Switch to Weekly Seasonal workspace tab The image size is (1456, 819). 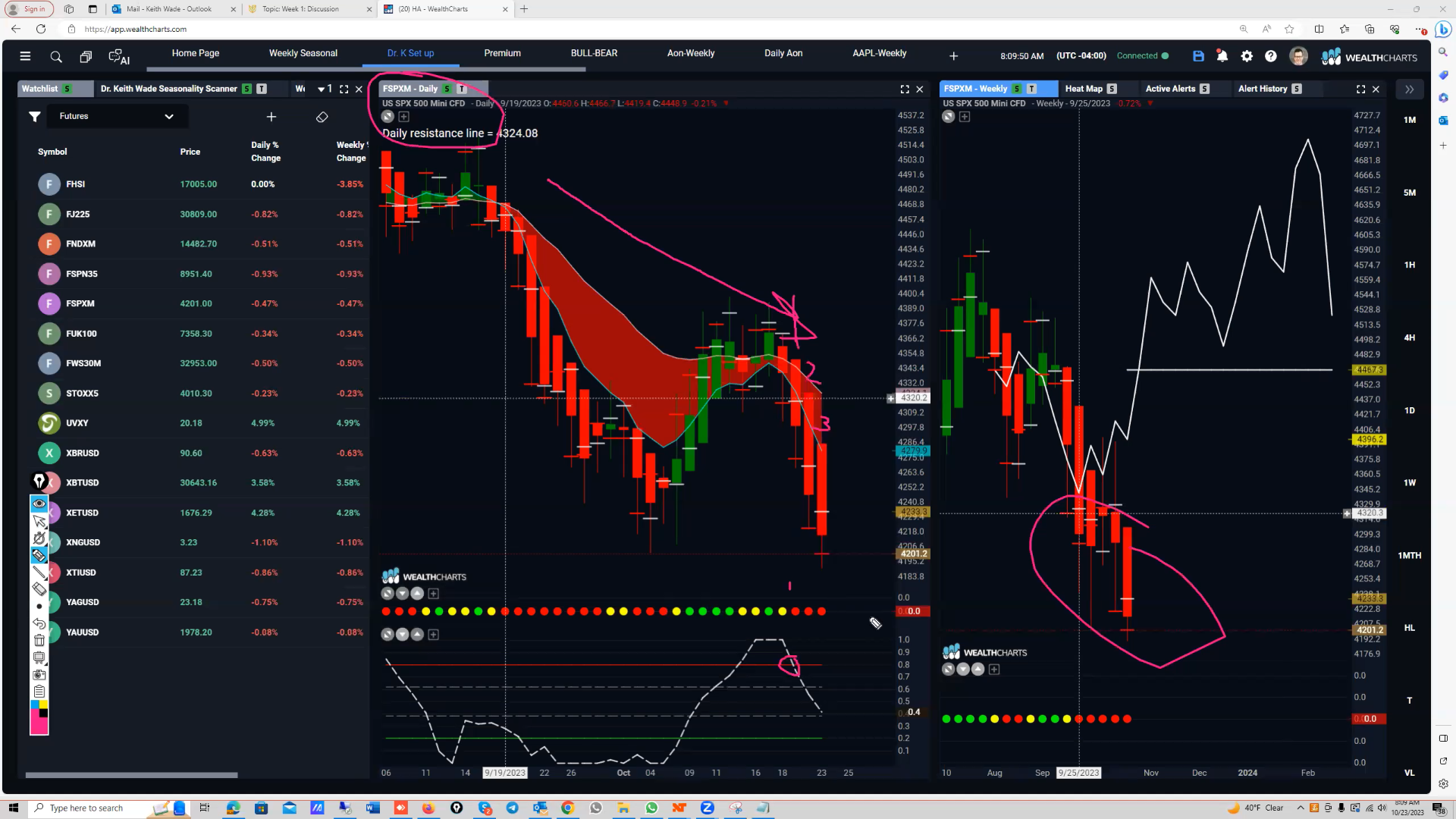pos(303,53)
